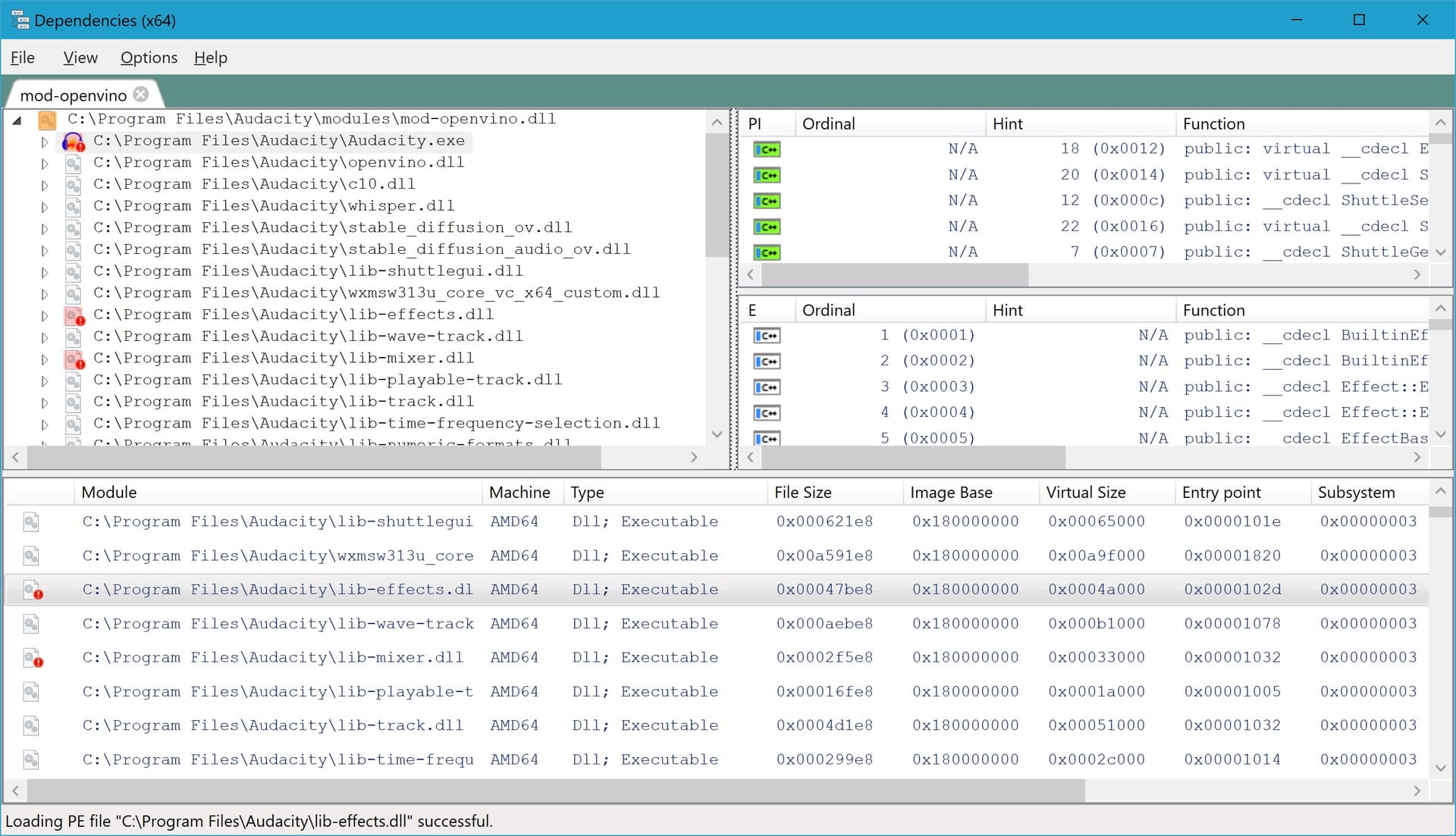Click the Audacity.exe headphones icon in tree
This screenshot has height=836, width=1456.
[74, 141]
